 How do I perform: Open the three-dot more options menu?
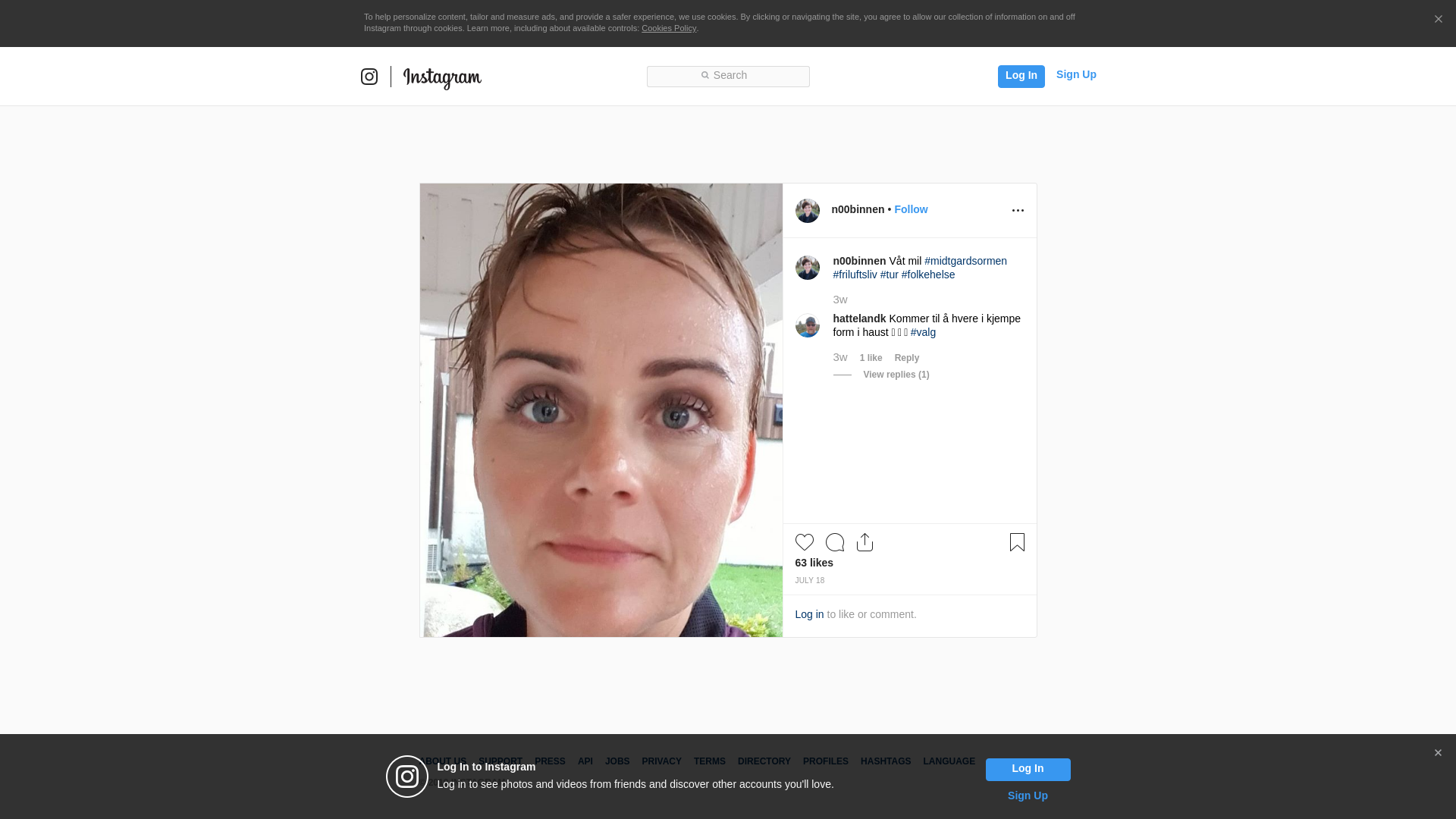click(x=1018, y=211)
